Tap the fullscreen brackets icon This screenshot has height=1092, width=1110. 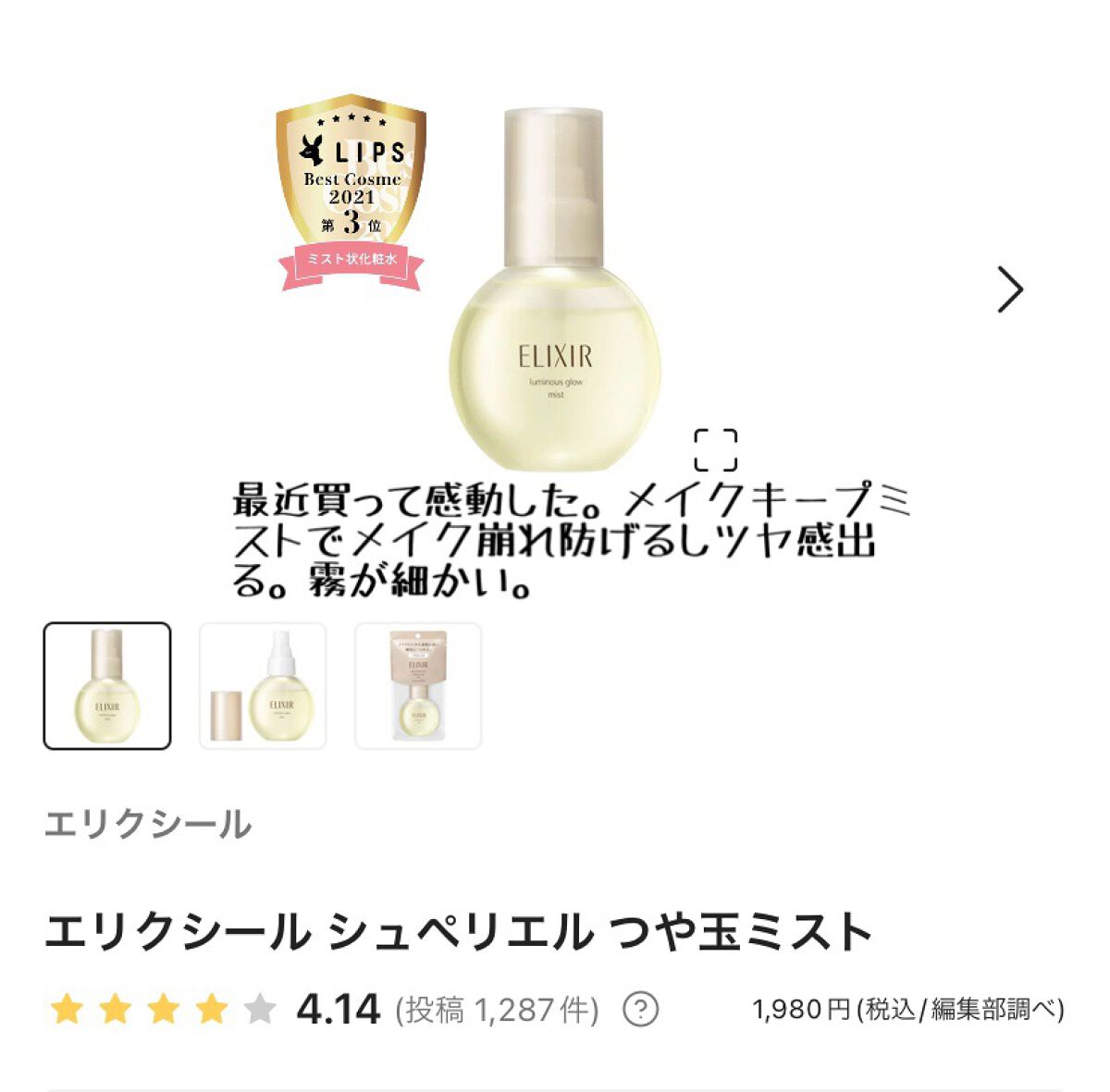point(716,450)
